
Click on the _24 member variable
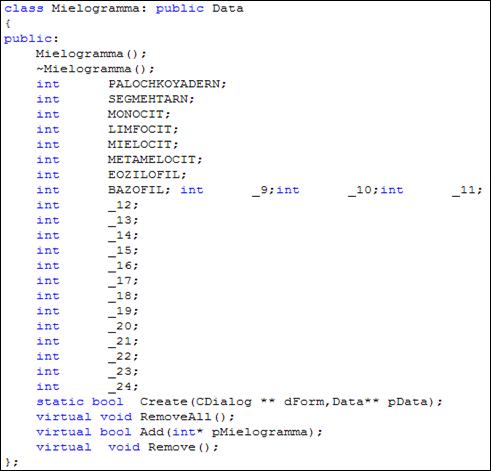click(x=120, y=387)
